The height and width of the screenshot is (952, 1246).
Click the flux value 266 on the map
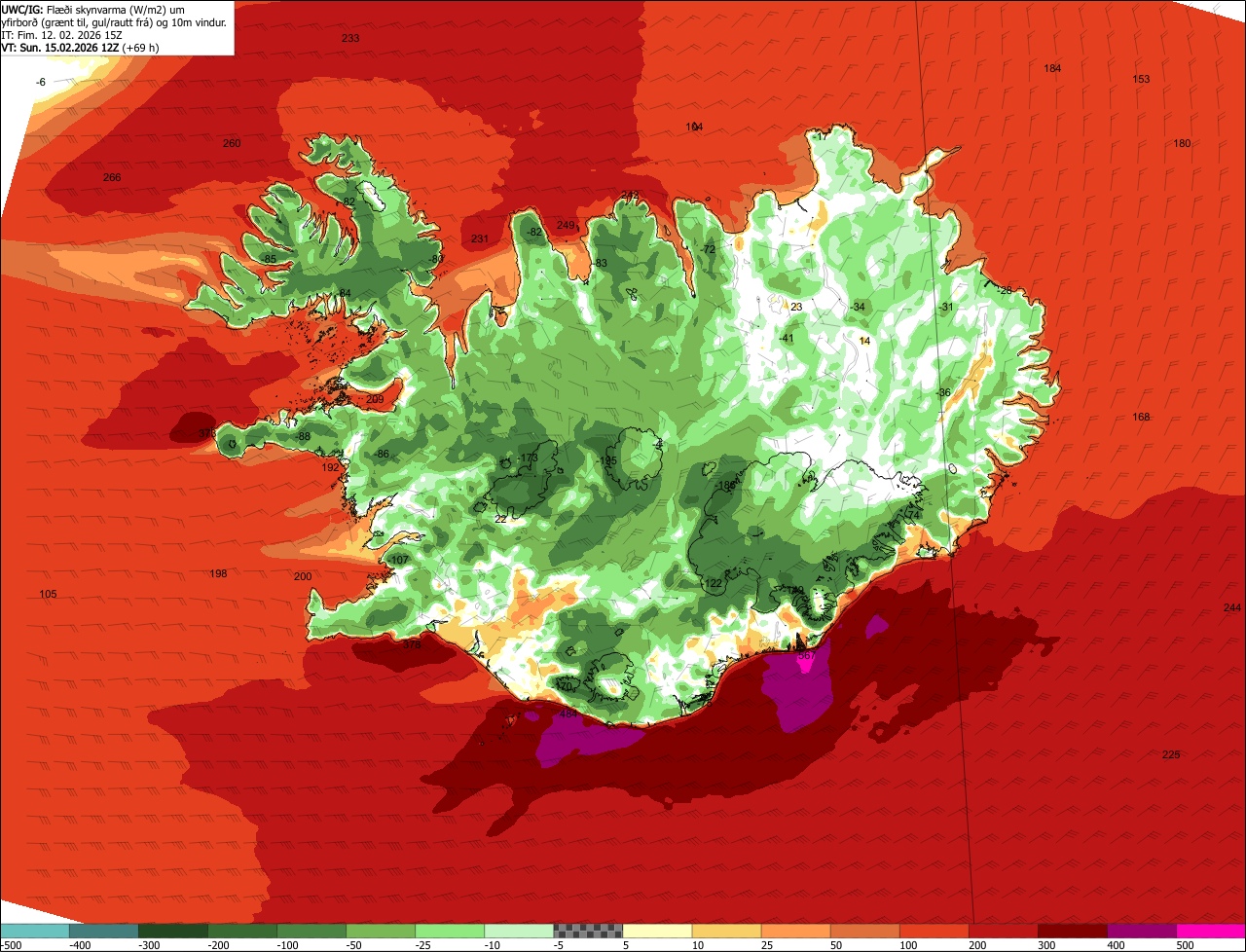112,177
